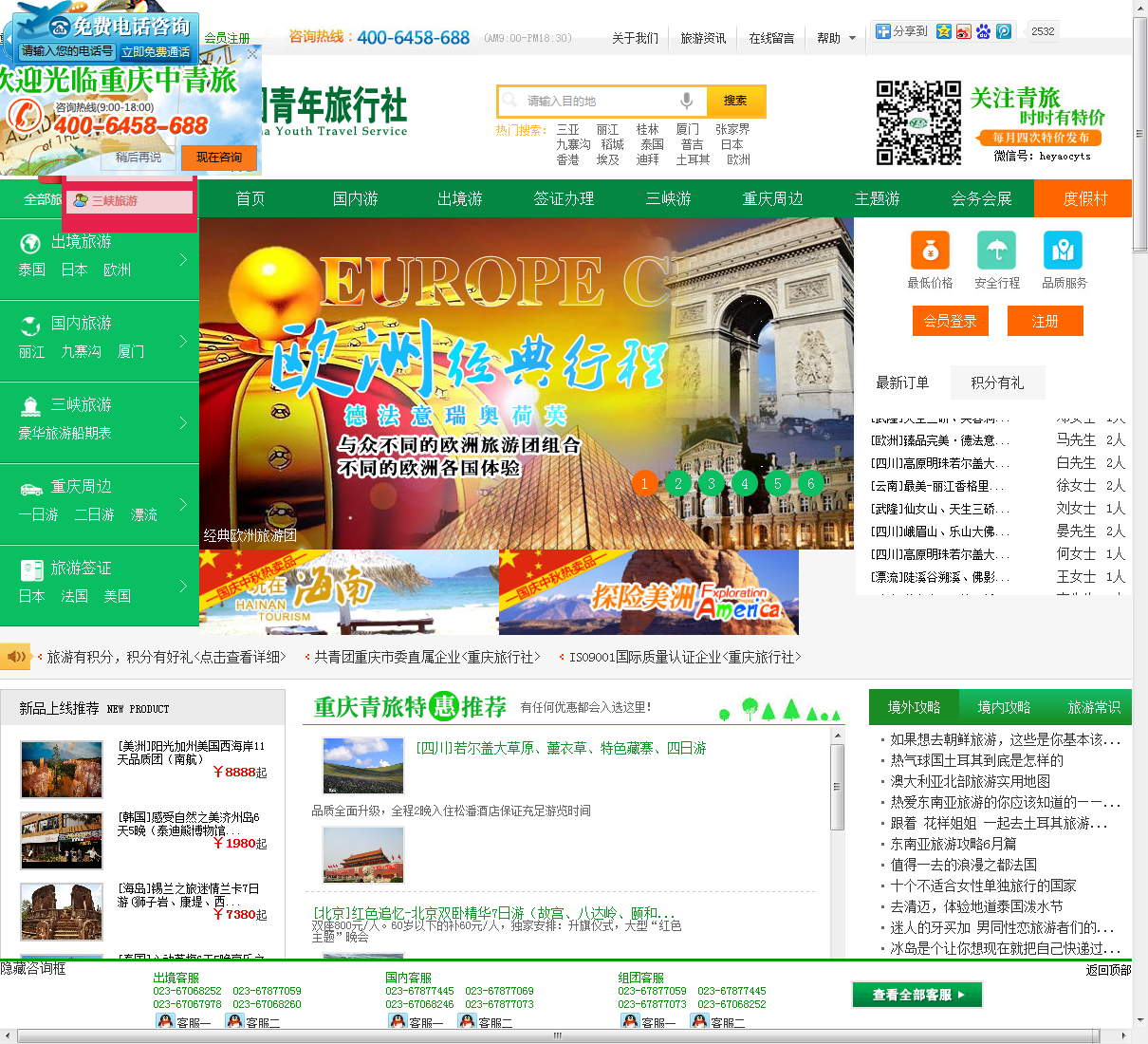The width and height of the screenshot is (1148, 1044).
Task: Click the car icon beside 重庆周边
Action: click(30, 488)
